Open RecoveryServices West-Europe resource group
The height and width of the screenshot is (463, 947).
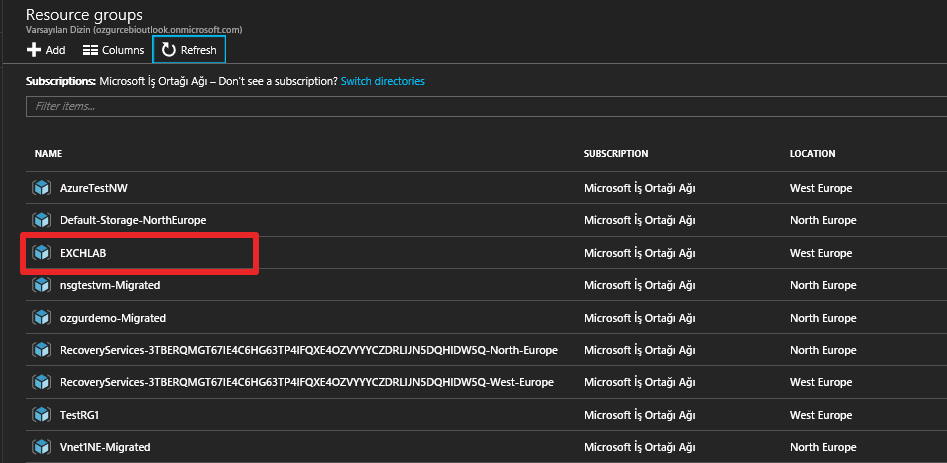tap(307, 382)
